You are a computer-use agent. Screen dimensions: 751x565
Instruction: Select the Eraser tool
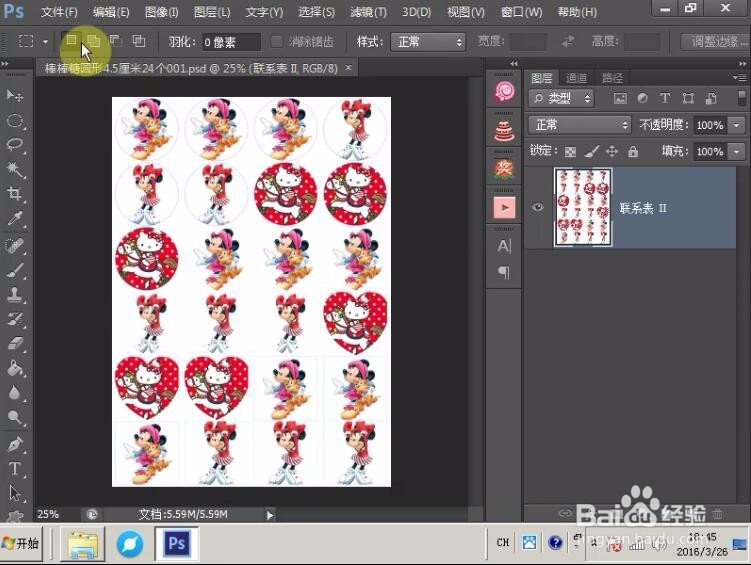[x=15, y=344]
